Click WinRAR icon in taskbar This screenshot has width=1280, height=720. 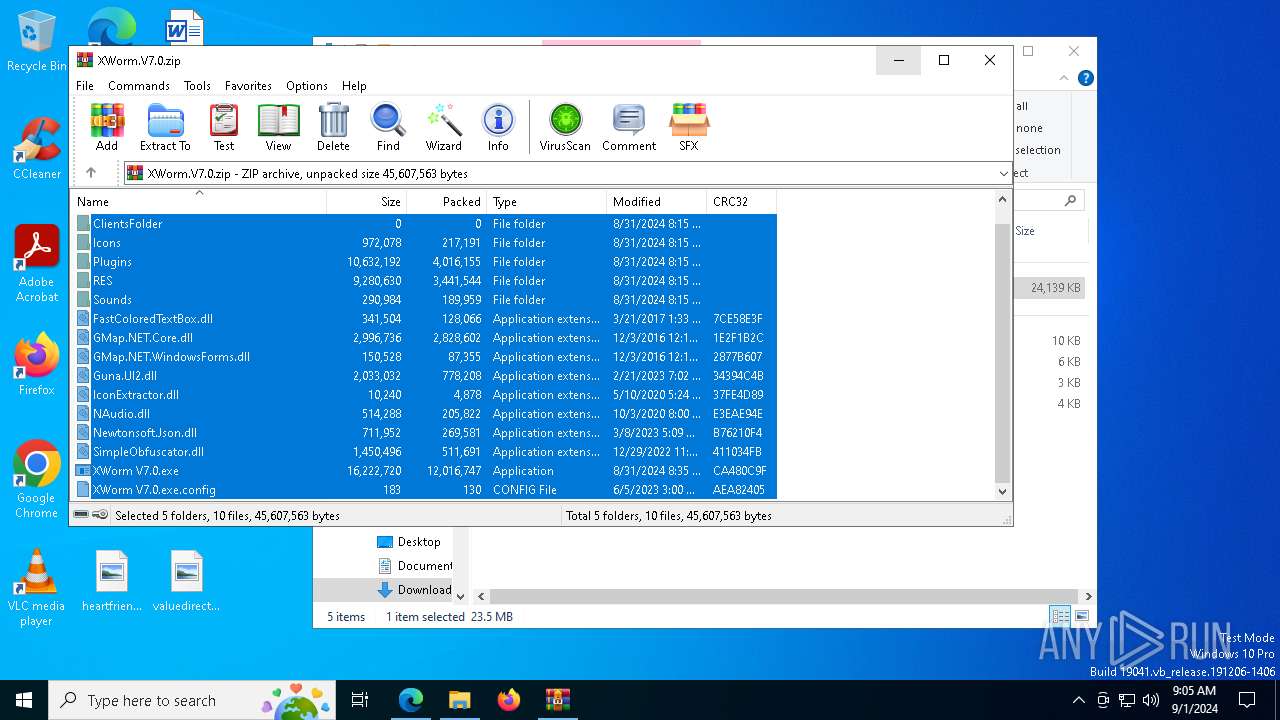[557, 700]
